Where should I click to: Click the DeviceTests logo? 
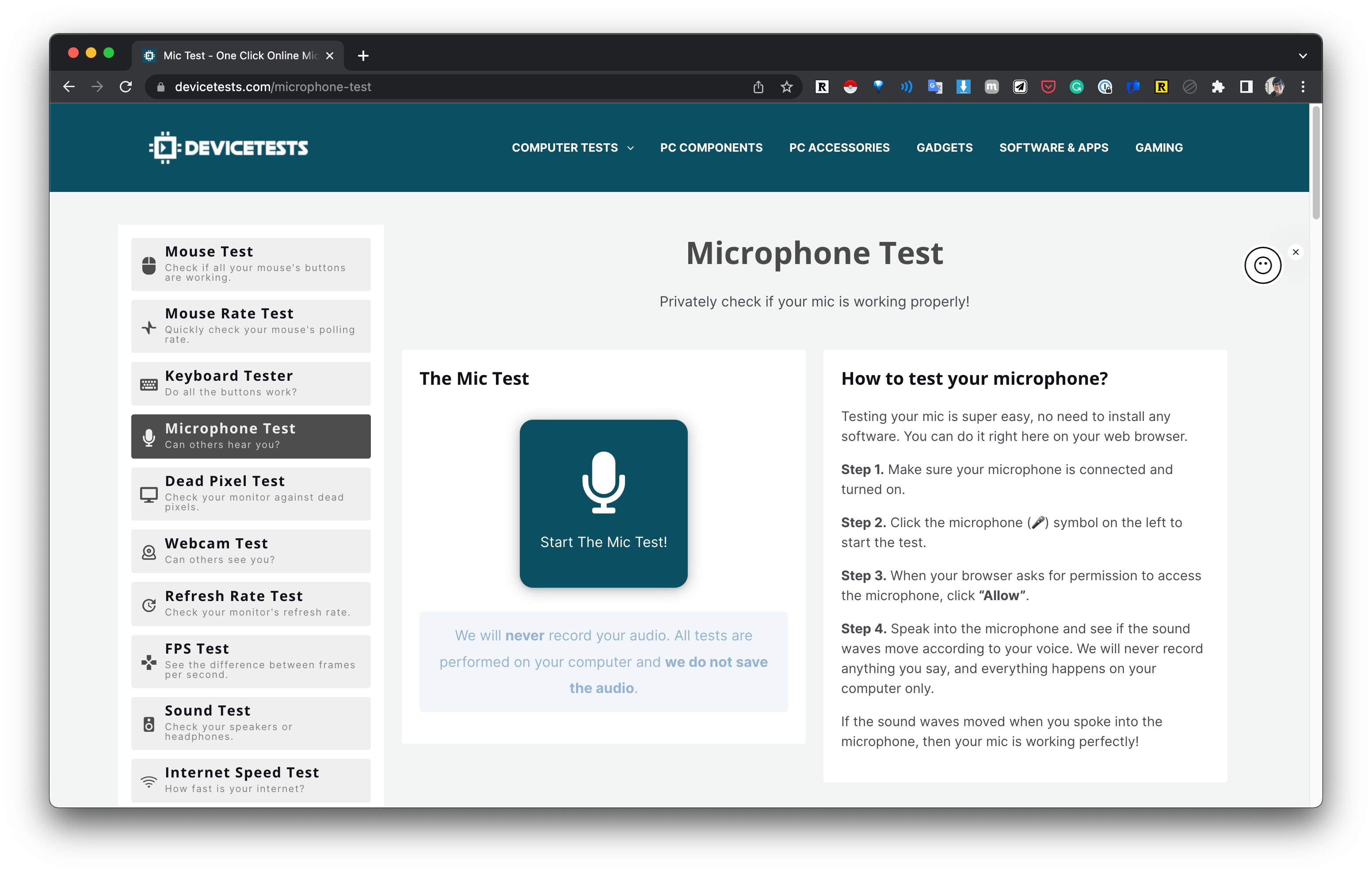pyautogui.click(x=229, y=148)
